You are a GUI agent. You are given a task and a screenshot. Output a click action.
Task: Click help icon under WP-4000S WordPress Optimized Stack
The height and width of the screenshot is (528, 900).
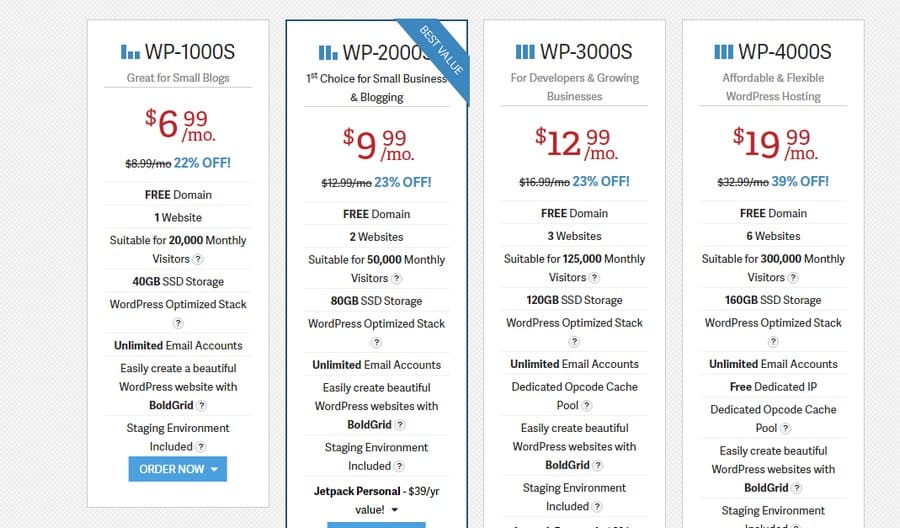(x=773, y=342)
